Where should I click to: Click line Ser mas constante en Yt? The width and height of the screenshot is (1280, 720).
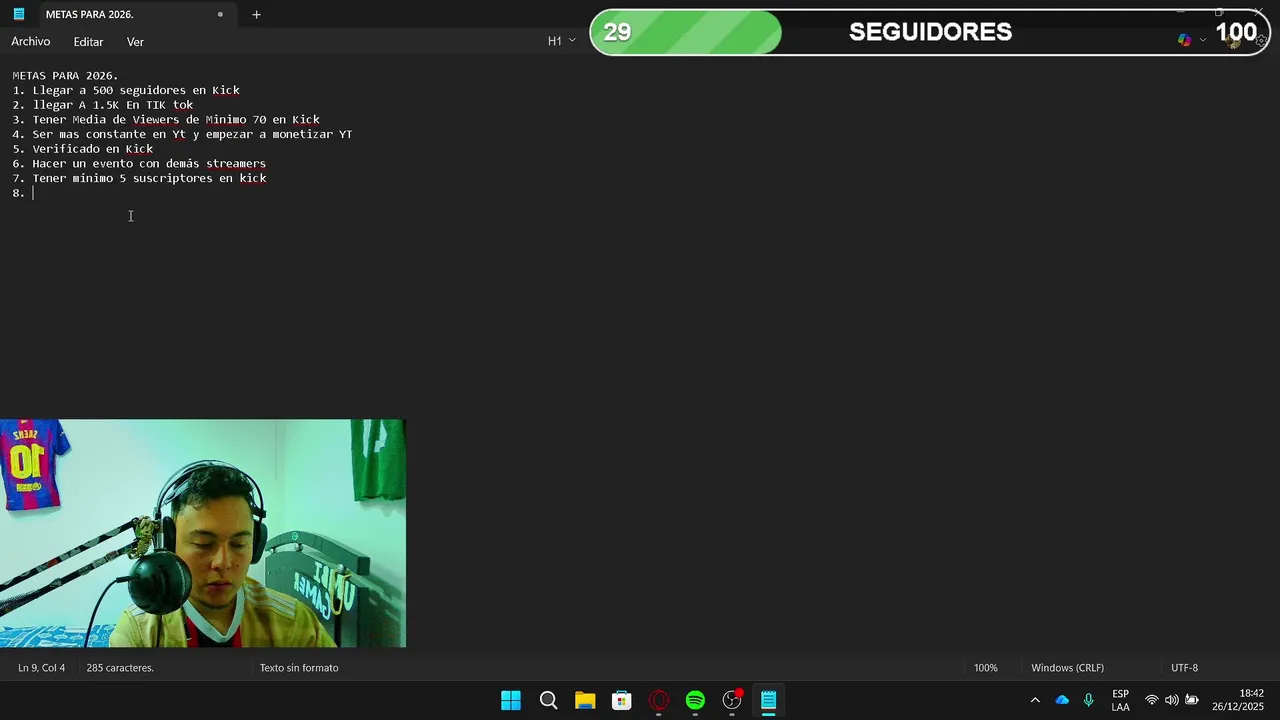[192, 134]
